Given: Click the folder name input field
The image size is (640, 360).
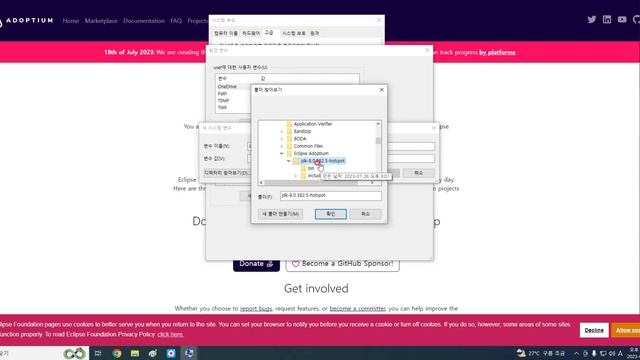Looking at the screenshot, I should (x=331, y=196).
